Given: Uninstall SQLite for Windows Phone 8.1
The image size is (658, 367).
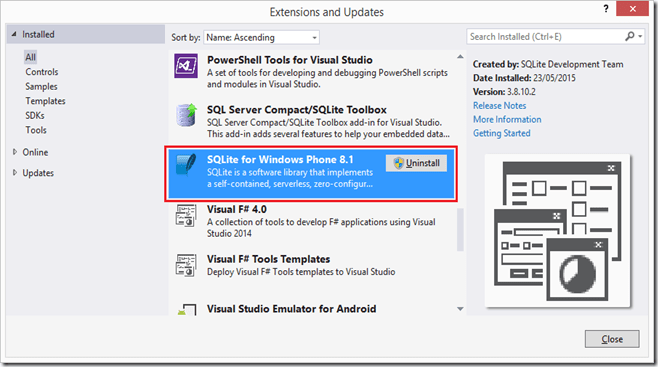Looking at the screenshot, I should (416, 163).
